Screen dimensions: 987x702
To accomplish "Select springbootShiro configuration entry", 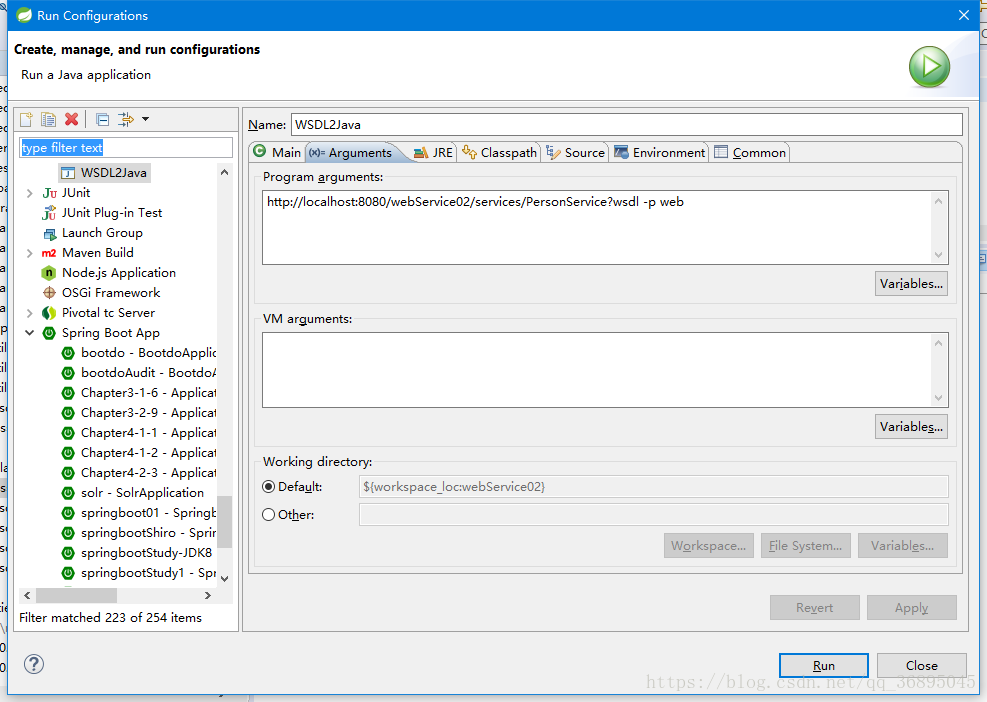I will click(139, 533).
